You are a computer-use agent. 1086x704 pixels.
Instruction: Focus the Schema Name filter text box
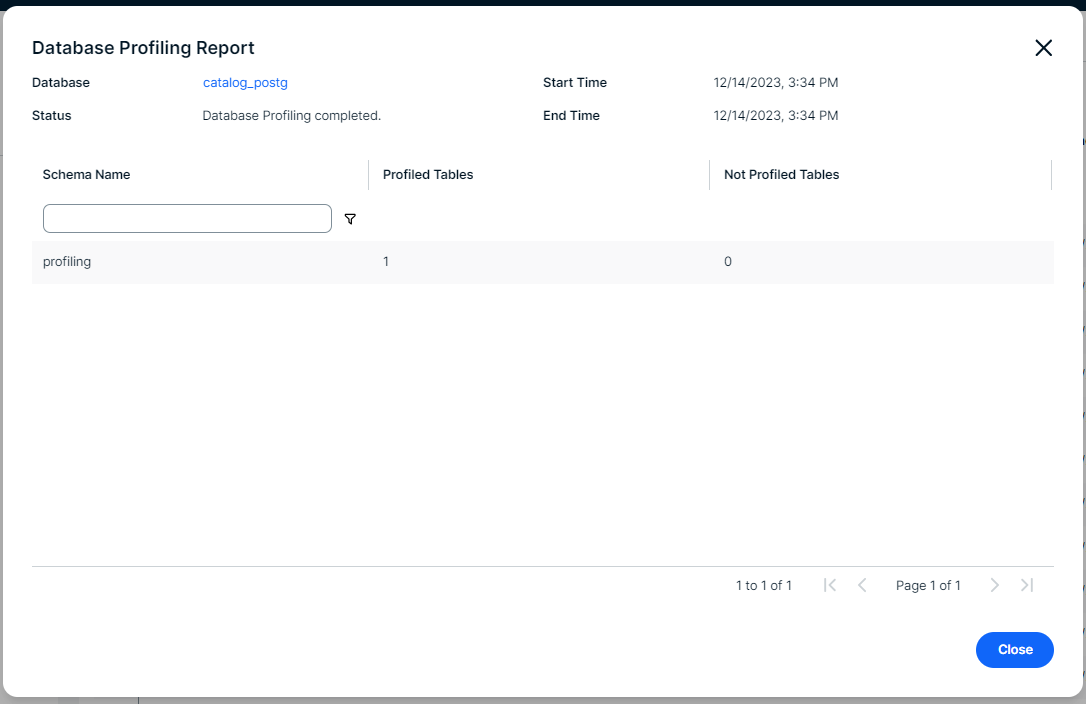coord(187,219)
